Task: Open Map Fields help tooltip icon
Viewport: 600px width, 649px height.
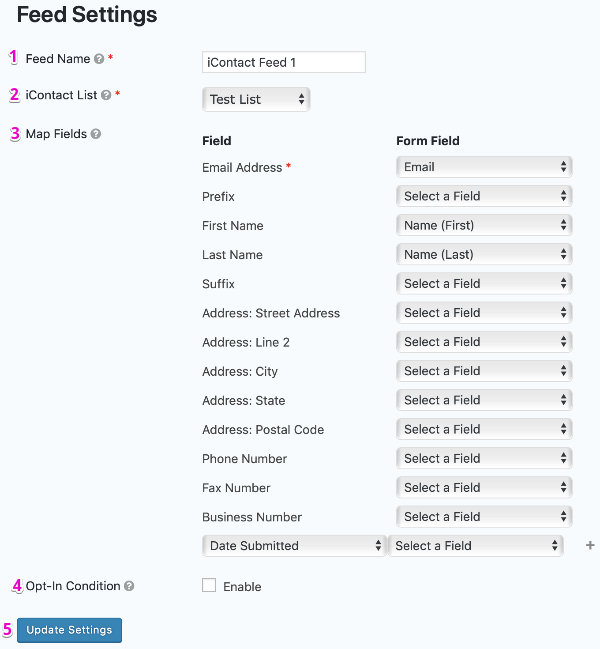Action: tap(96, 134)
